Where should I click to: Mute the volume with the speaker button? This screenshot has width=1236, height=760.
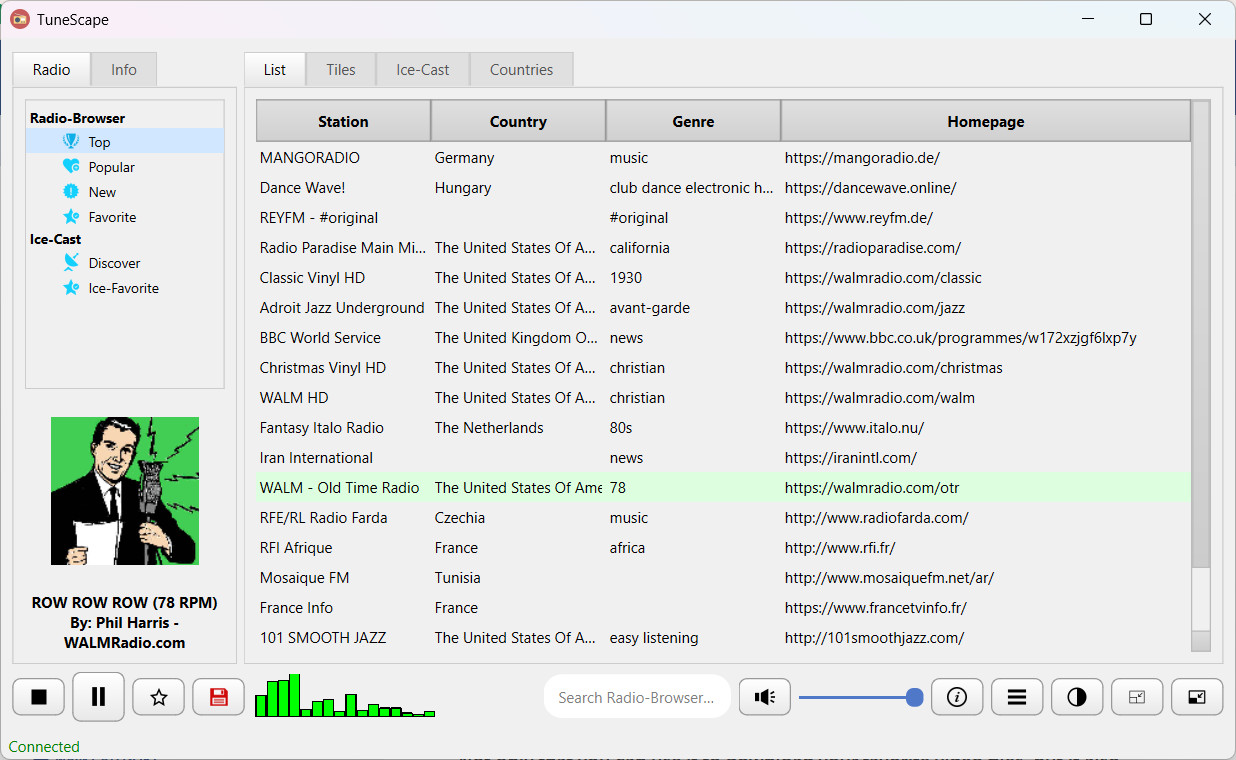(x=765, y=697)
